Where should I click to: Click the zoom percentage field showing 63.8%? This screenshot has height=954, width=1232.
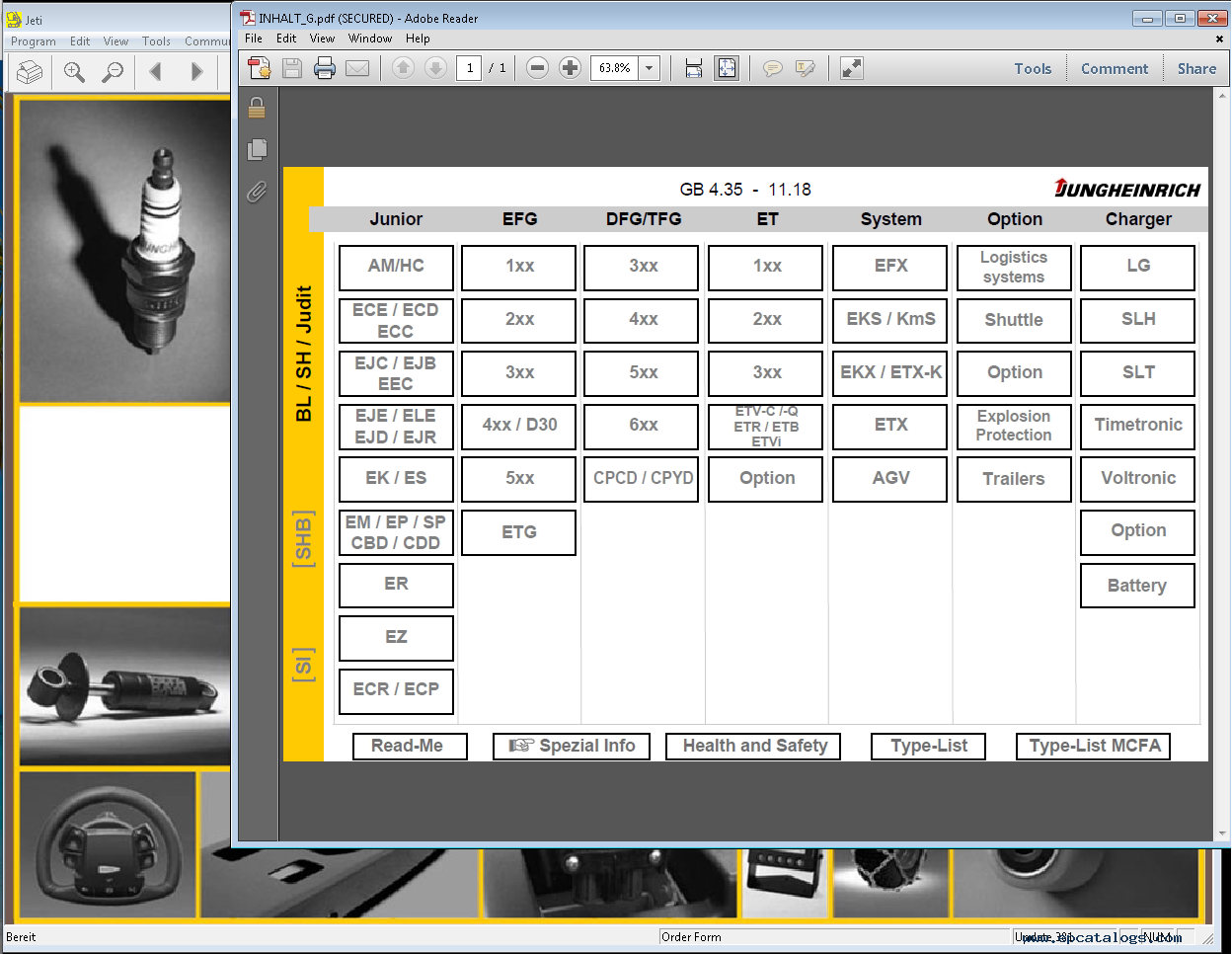click(x=615, y=68)
